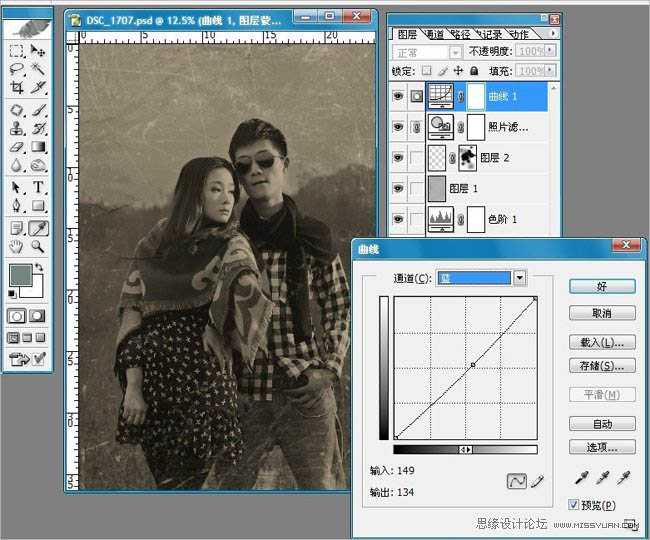Select the Pen tool

[17, 206]
